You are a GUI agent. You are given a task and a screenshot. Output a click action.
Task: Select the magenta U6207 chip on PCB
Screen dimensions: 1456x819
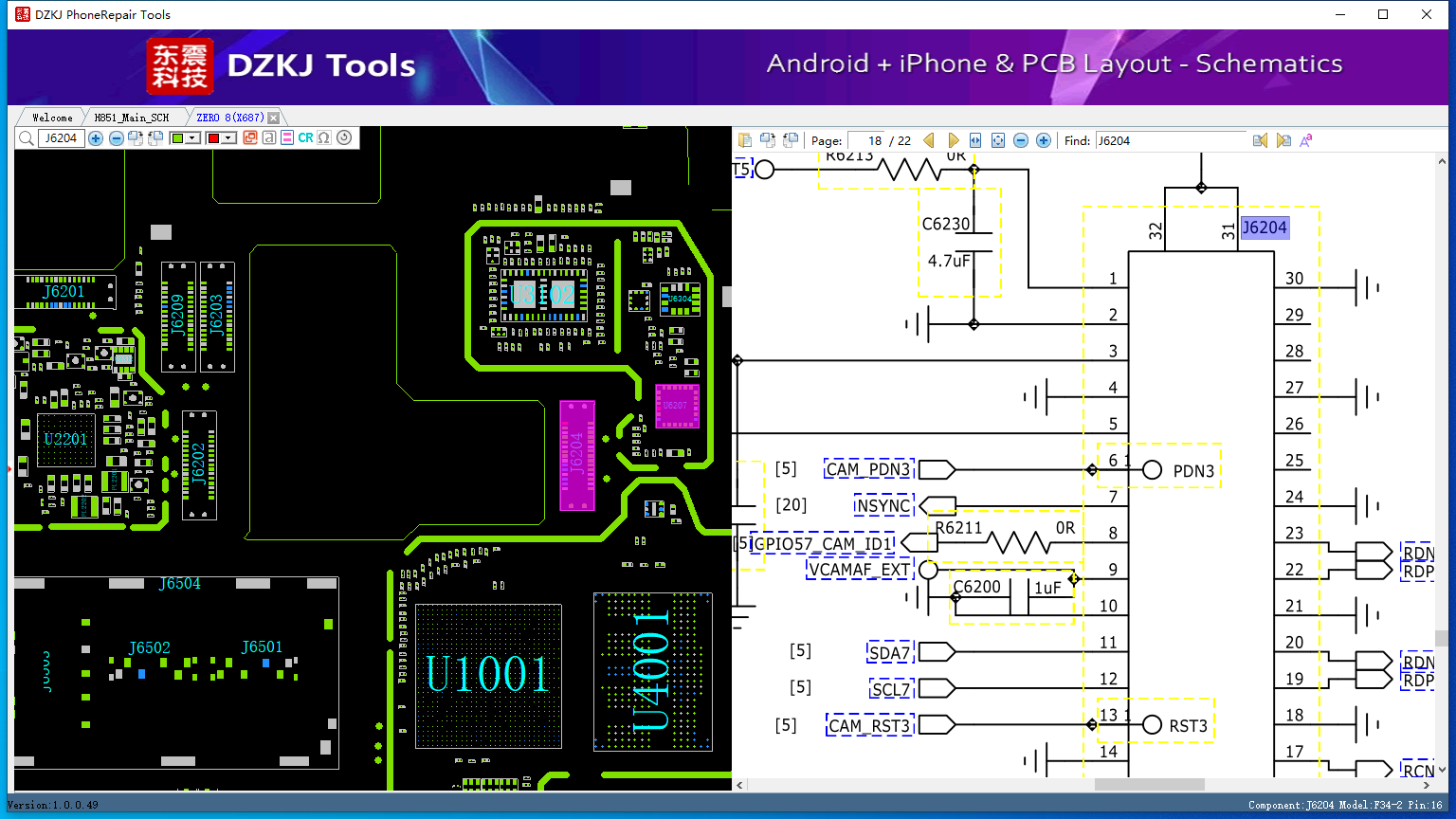[x=677, y=406]
